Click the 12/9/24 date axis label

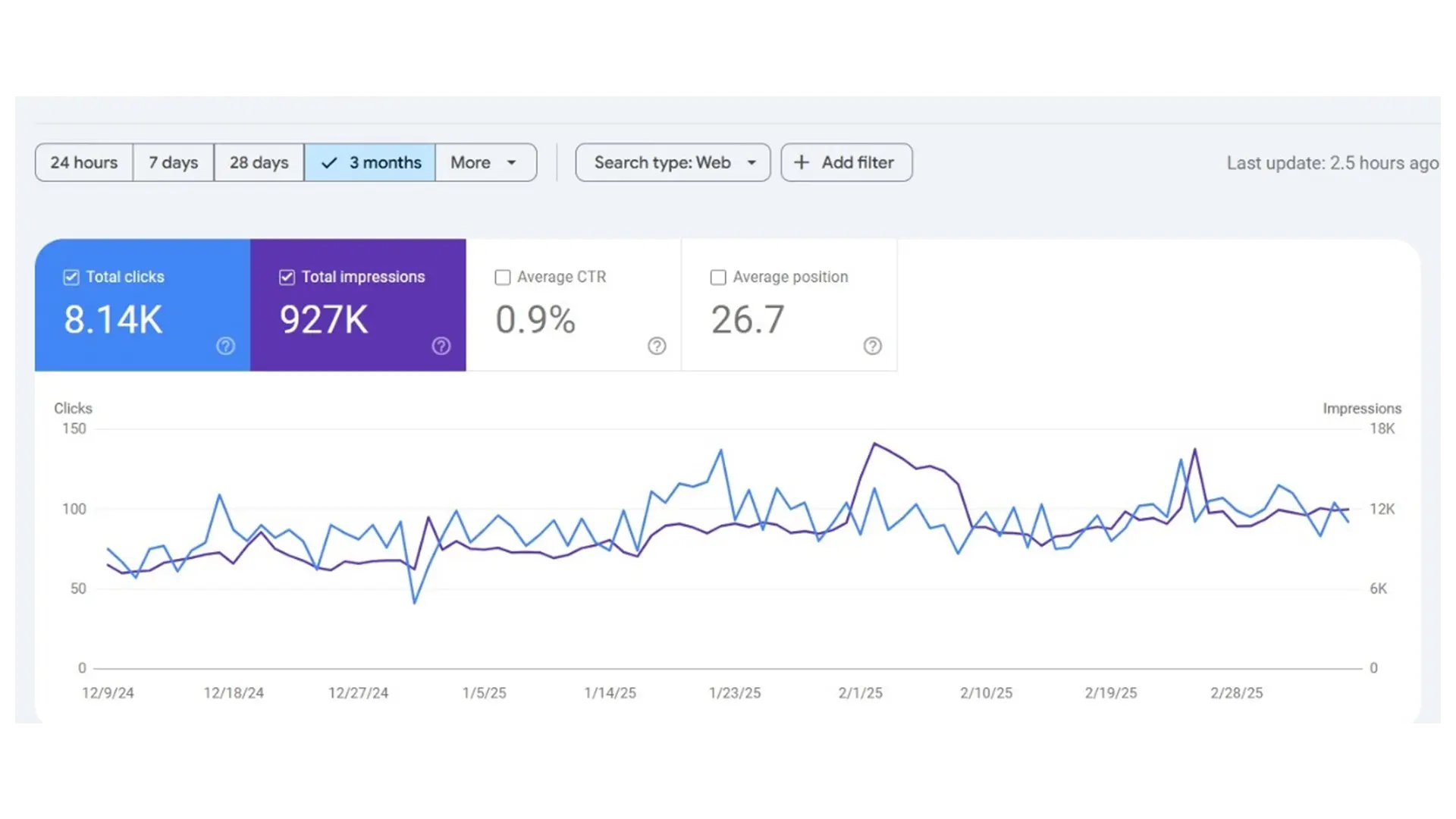tap(108, 693)
